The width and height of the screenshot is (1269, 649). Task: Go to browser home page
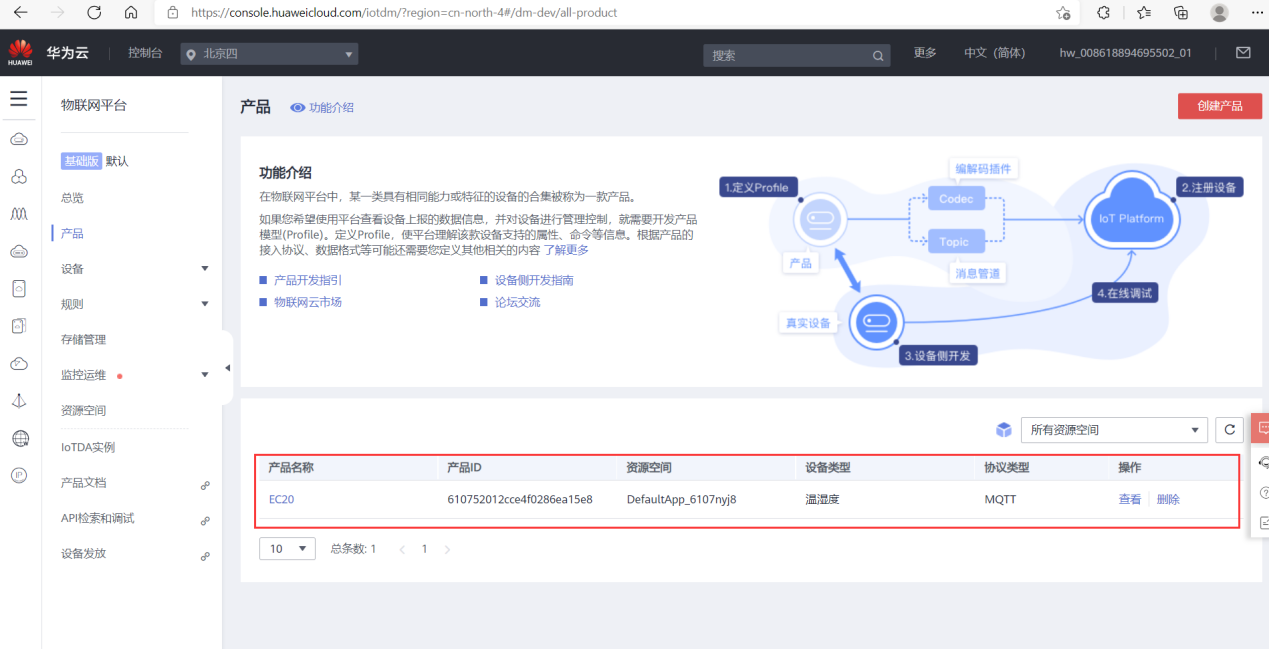point(131,13)
